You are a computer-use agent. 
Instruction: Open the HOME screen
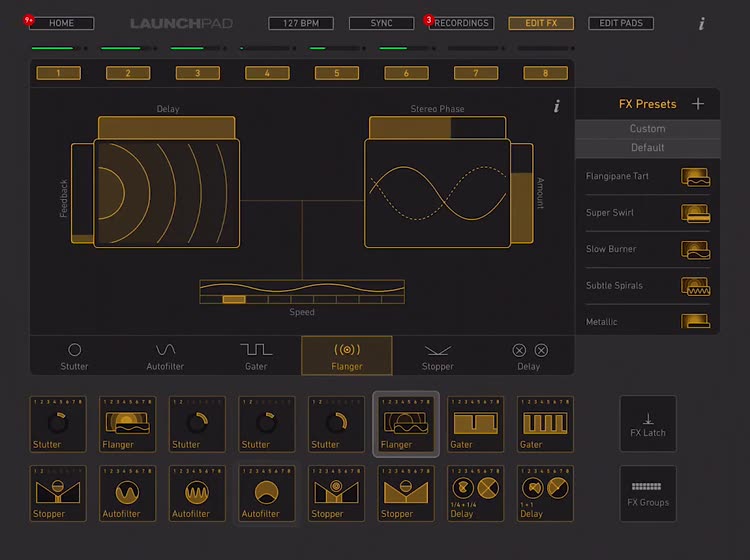coord(61,23)
